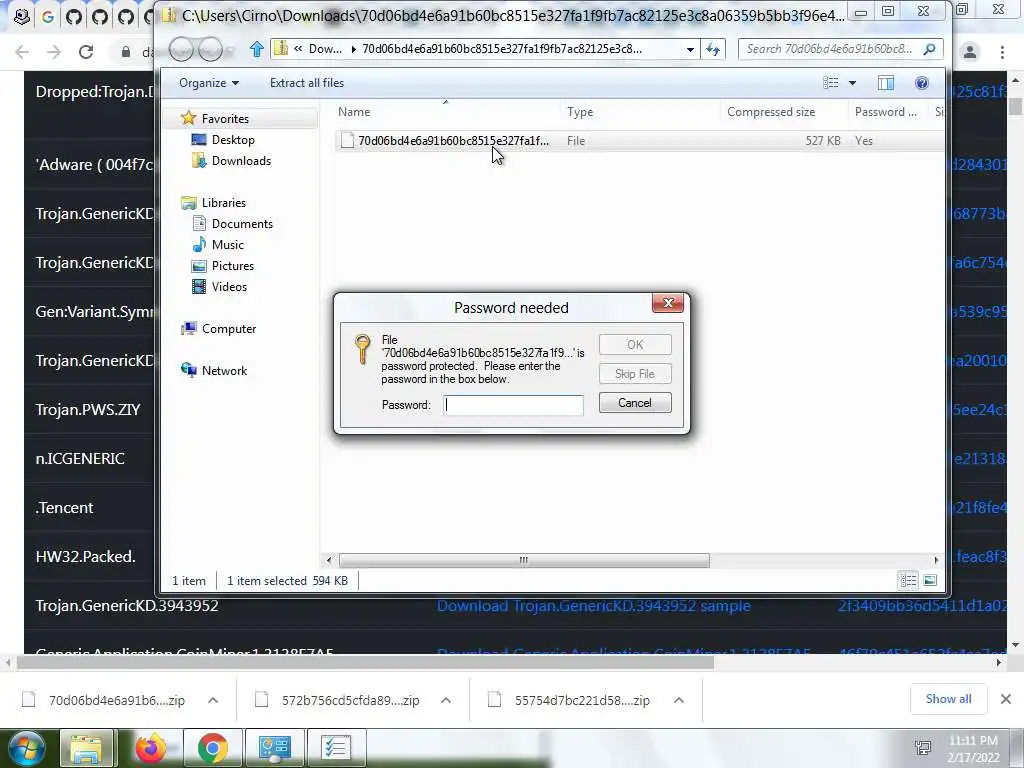
Task: Click the Chrome forward arrow
Action: (54, 52)
